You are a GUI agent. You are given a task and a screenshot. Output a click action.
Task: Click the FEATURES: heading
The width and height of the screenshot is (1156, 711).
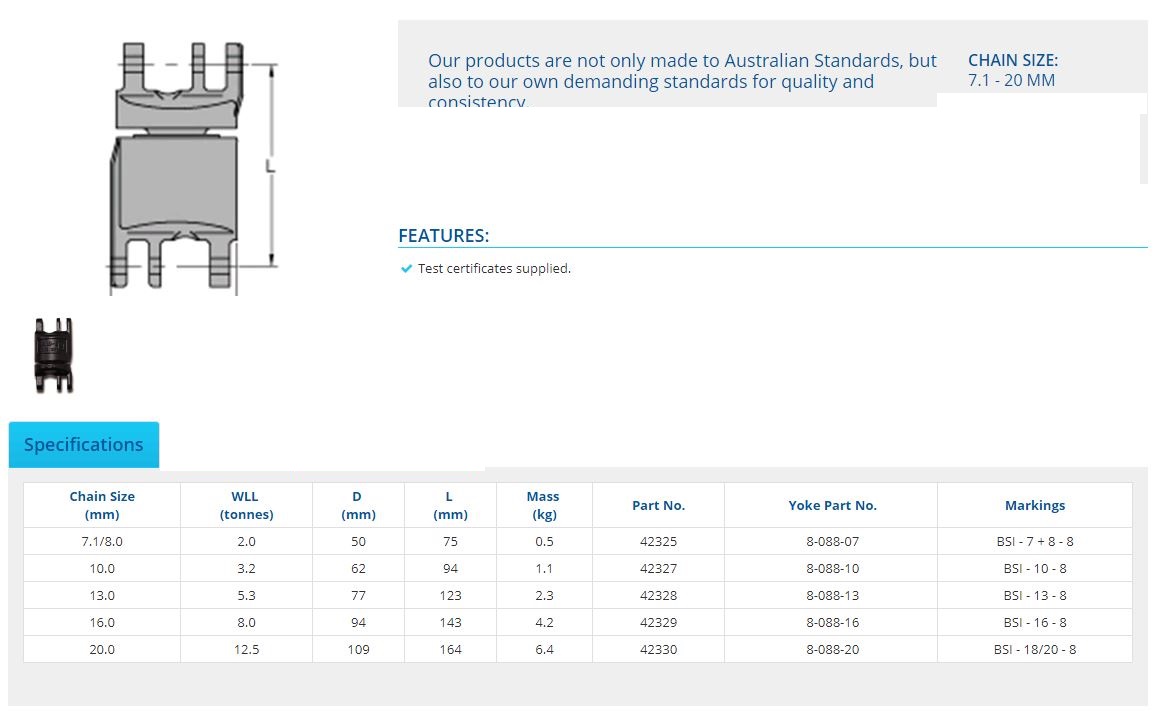pos(444,236)
